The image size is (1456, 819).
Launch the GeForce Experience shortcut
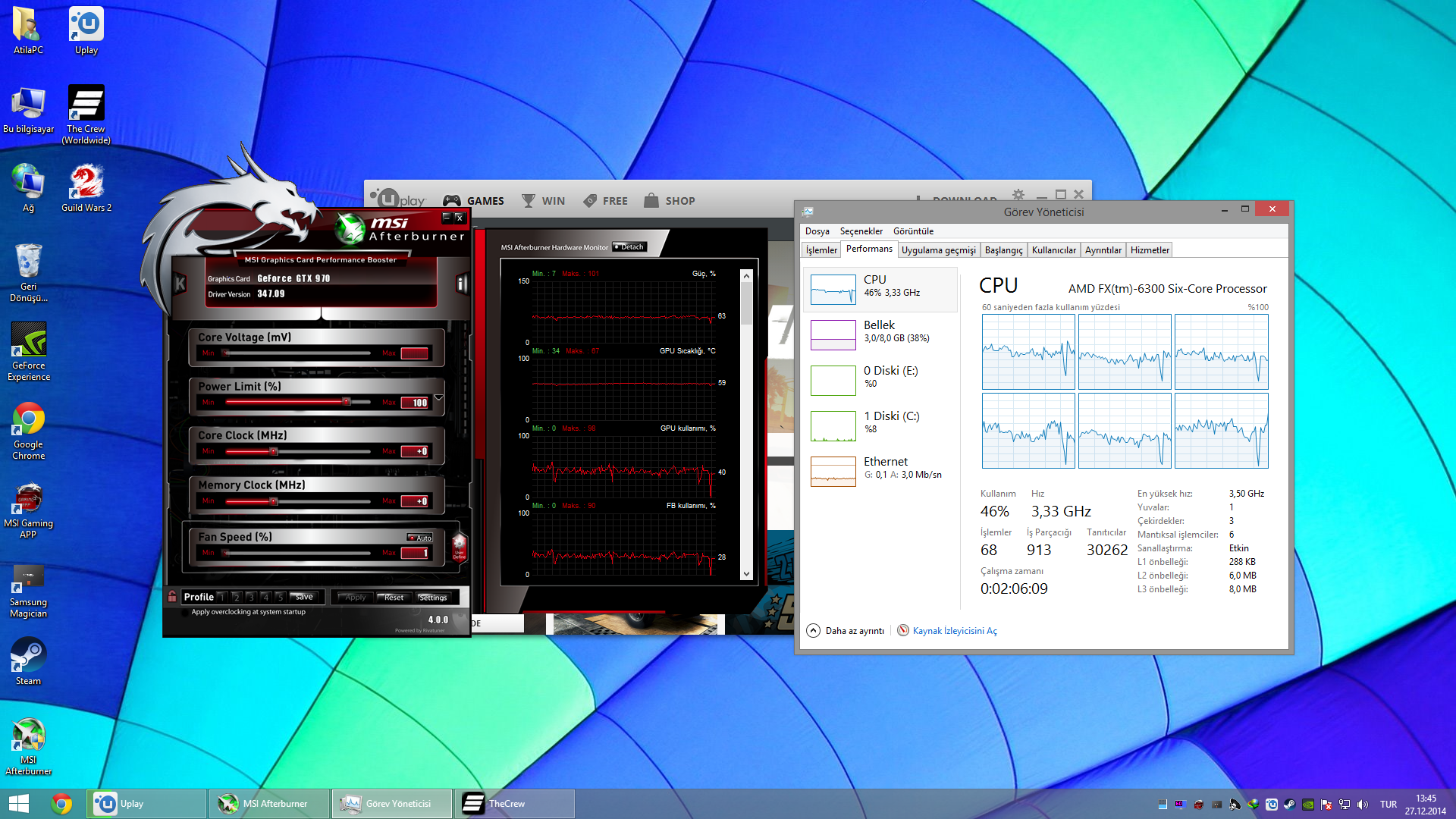[x=28, y=351]
